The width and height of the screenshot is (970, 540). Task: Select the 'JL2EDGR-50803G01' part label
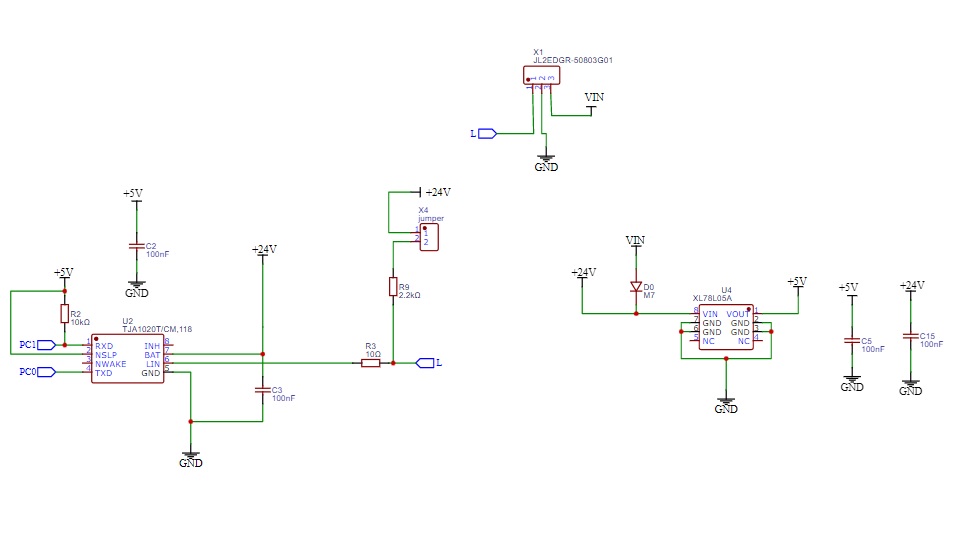pos(573,60)
